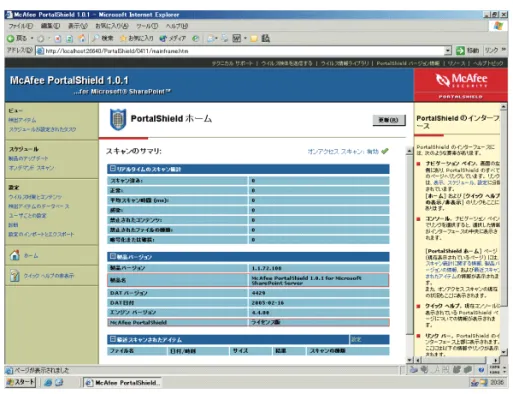This screenshot has height=394, width=513.
Task: Click the Search magnifier icon in toolbar
Action: tap(96, 38)
